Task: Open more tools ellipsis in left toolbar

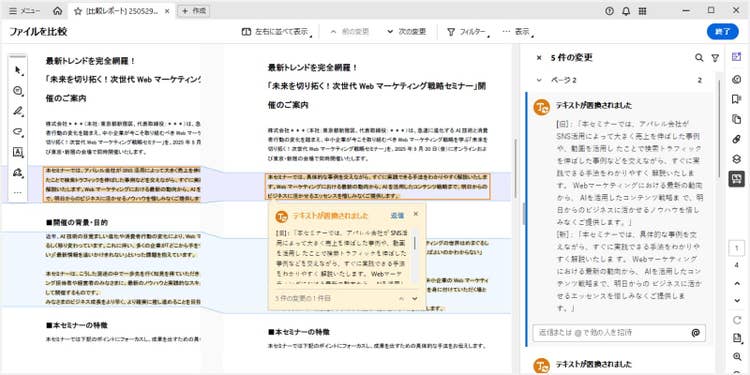Action: tap(18, 192)
